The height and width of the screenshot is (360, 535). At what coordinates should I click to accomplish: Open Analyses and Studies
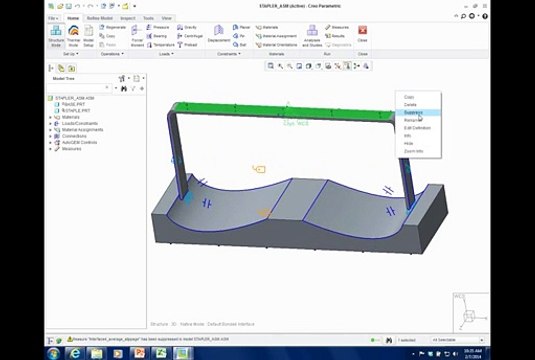(312, 36)
